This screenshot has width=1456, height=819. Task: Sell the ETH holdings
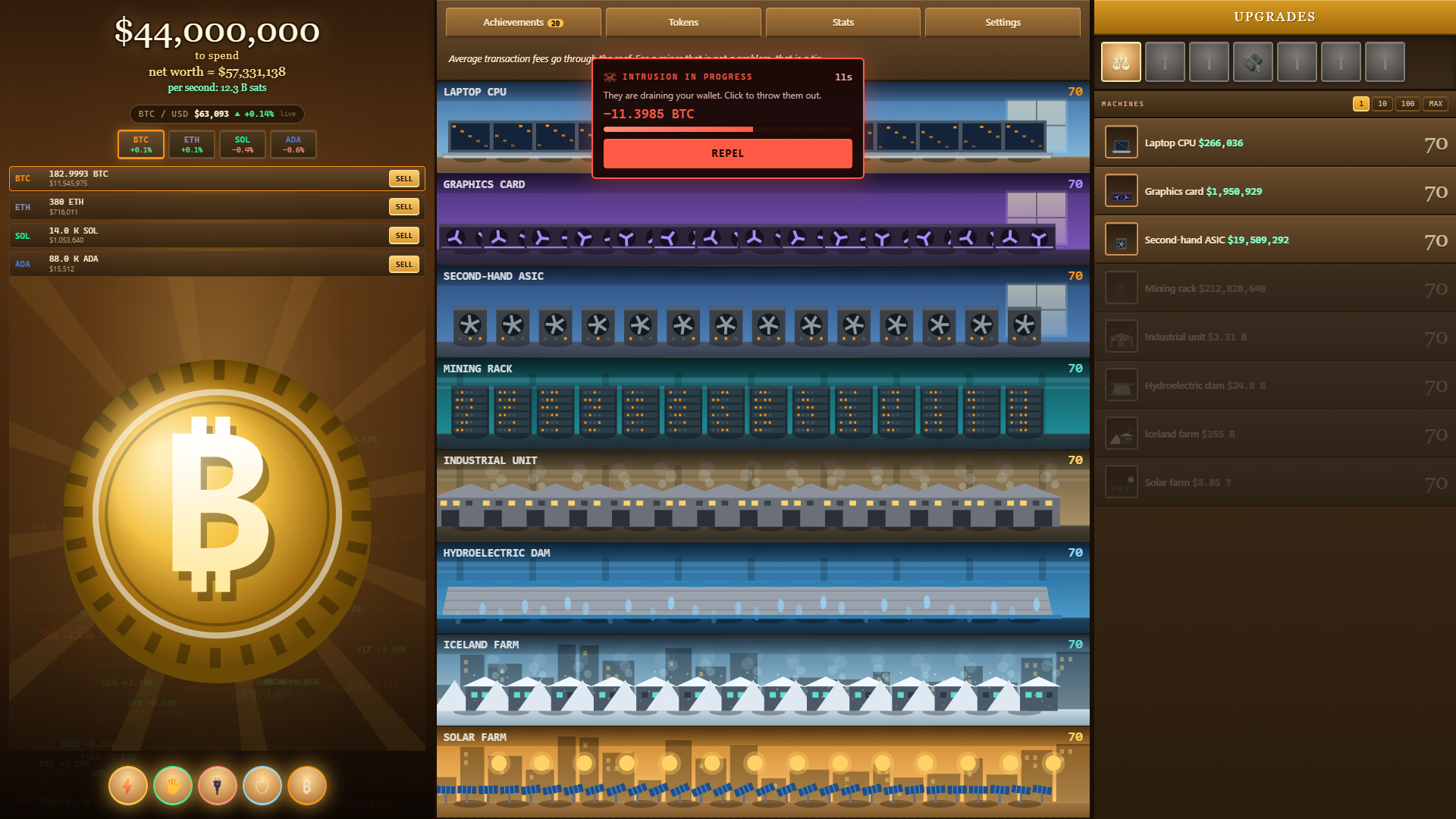click(404, 207)
